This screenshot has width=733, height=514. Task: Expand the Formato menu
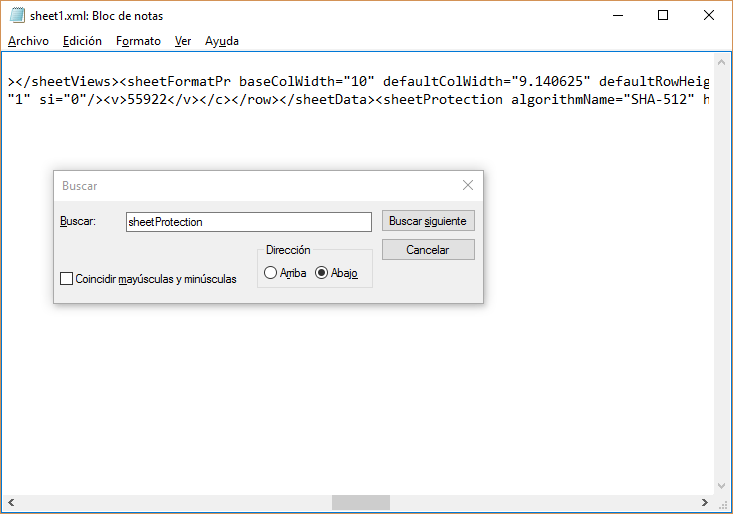[138, 41]
